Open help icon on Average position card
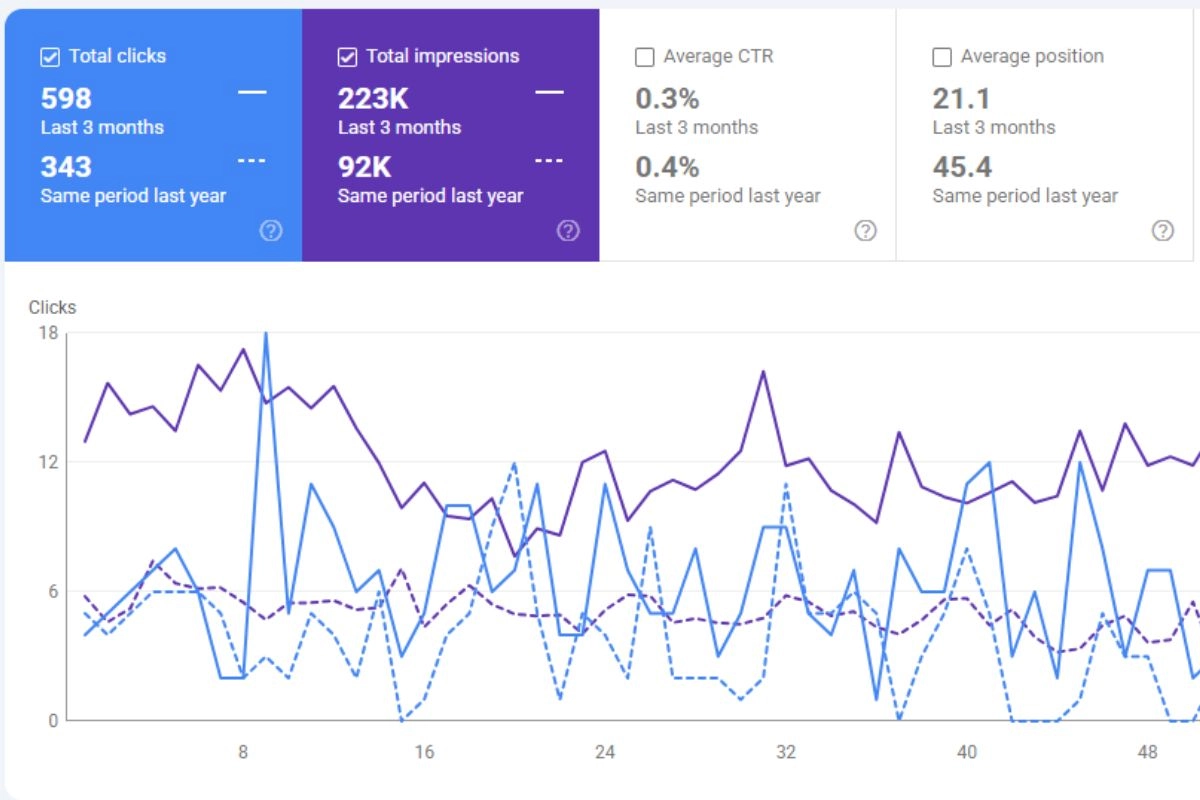The height and width of the screenshot is (800, 1200). (x=1163, y=231)
